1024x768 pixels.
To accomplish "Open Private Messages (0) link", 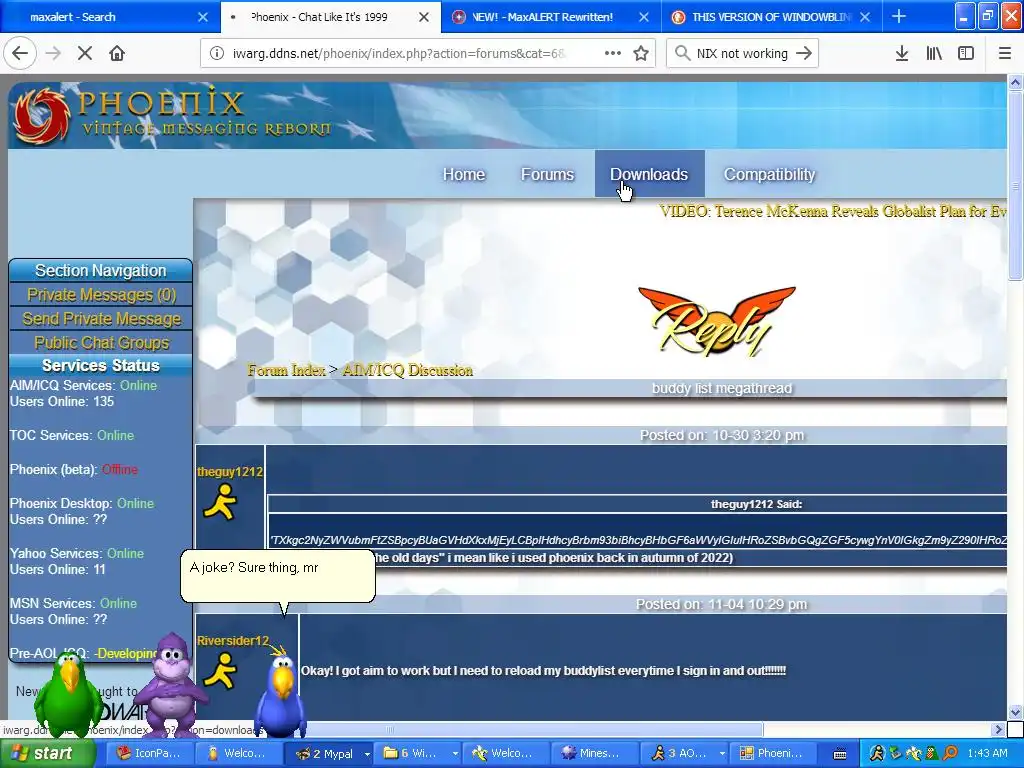I will [101, 295].
